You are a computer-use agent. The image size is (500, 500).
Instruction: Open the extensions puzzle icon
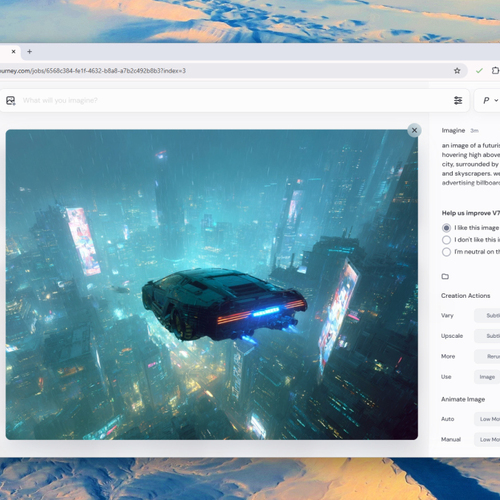pyautogui.click(x=496, y=71)
